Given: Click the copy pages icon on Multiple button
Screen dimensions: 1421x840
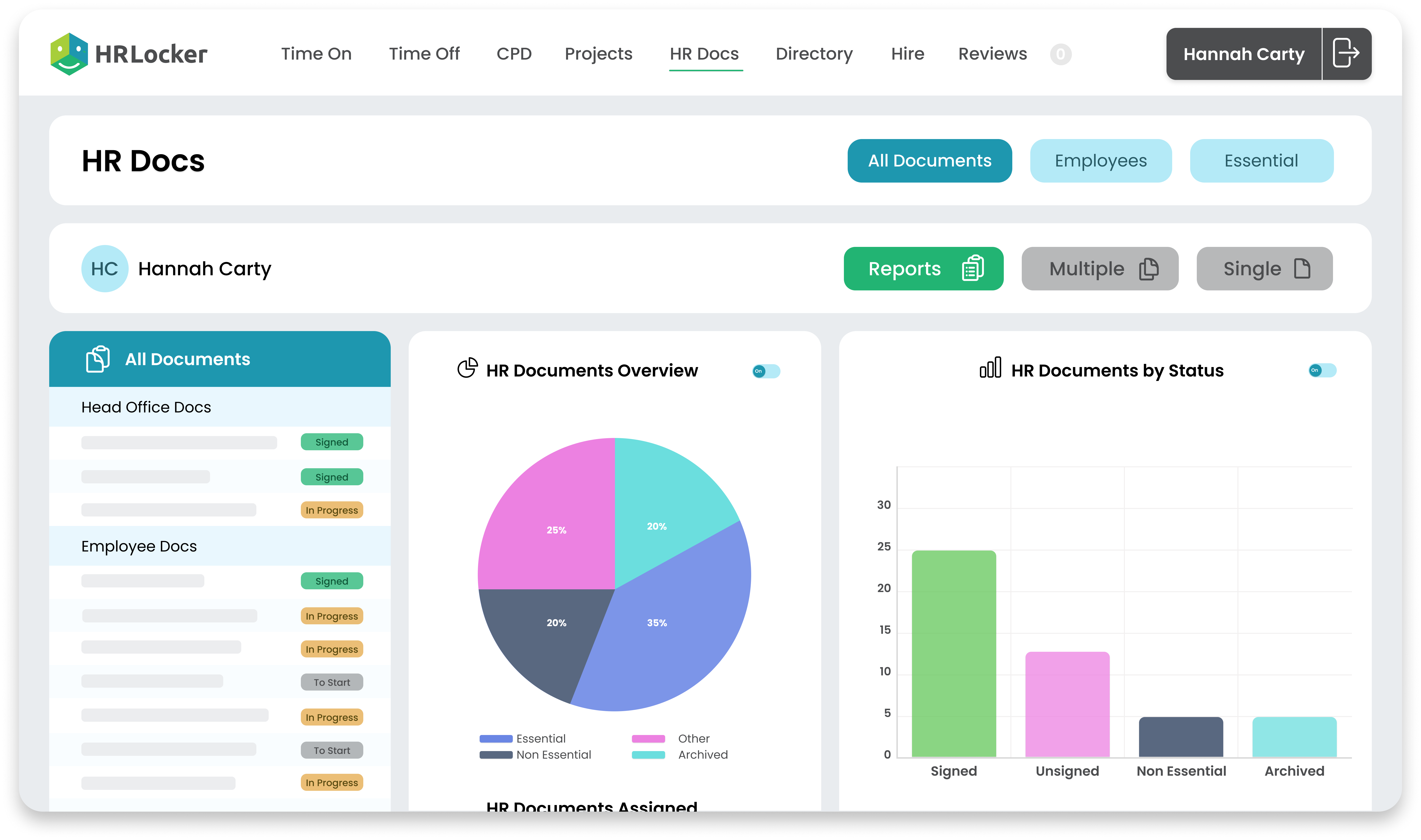Looking at the screenshot, I should click(1149, 268).
